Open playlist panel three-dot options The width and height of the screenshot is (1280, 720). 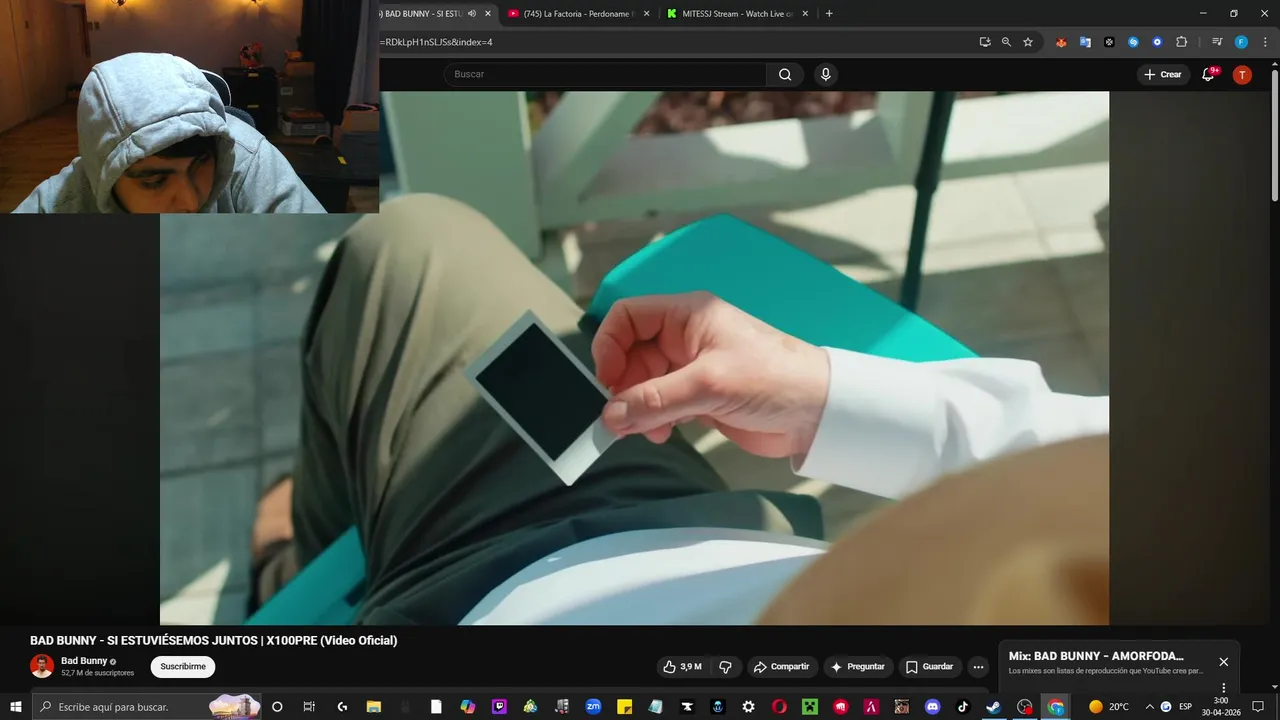pos(1223,687)
